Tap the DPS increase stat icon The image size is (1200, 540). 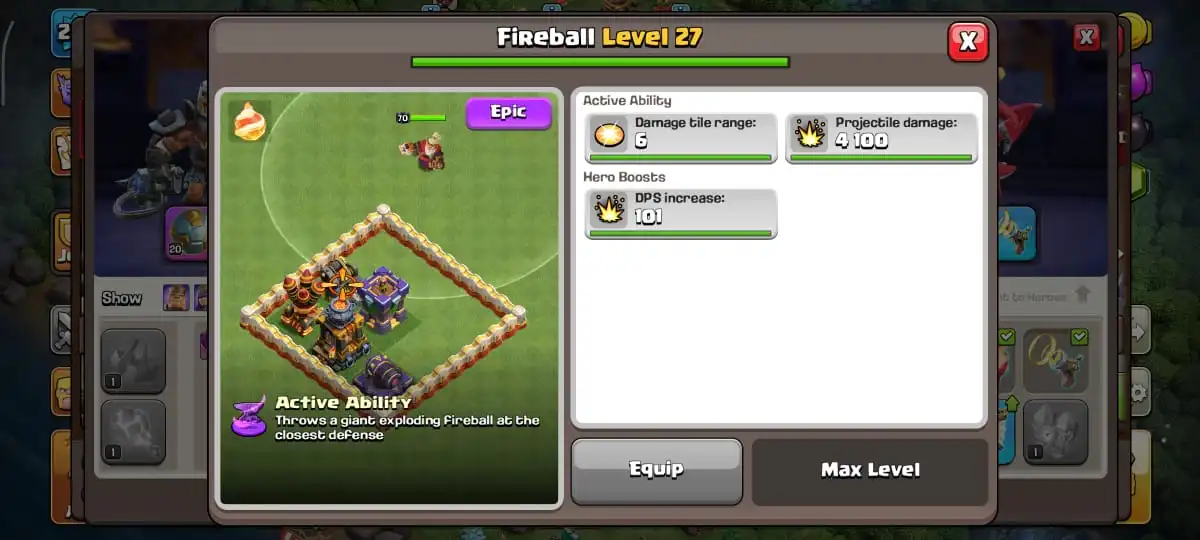point(608,209)
